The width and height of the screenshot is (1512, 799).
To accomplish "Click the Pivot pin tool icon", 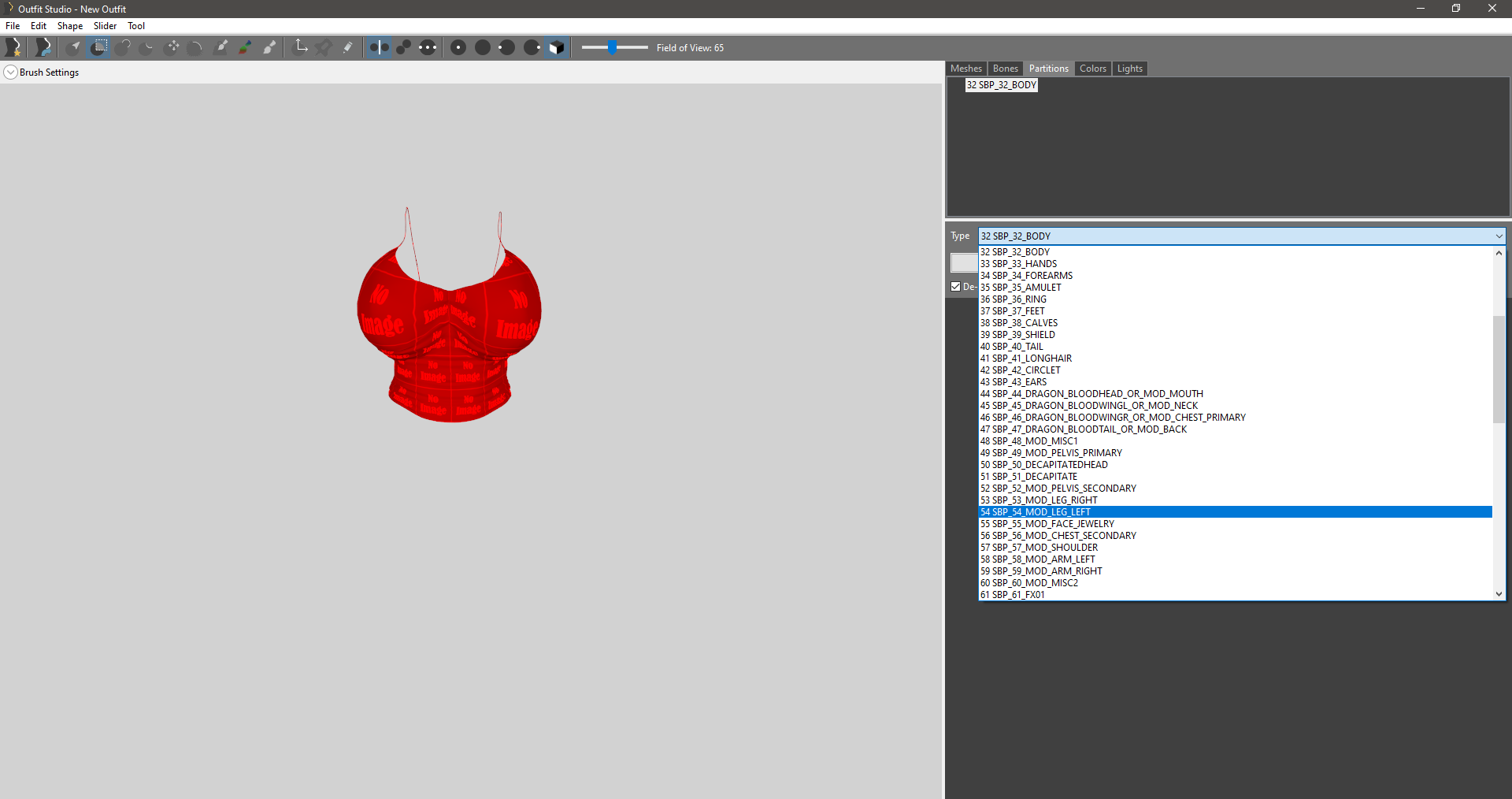I will tap(324, 47).
